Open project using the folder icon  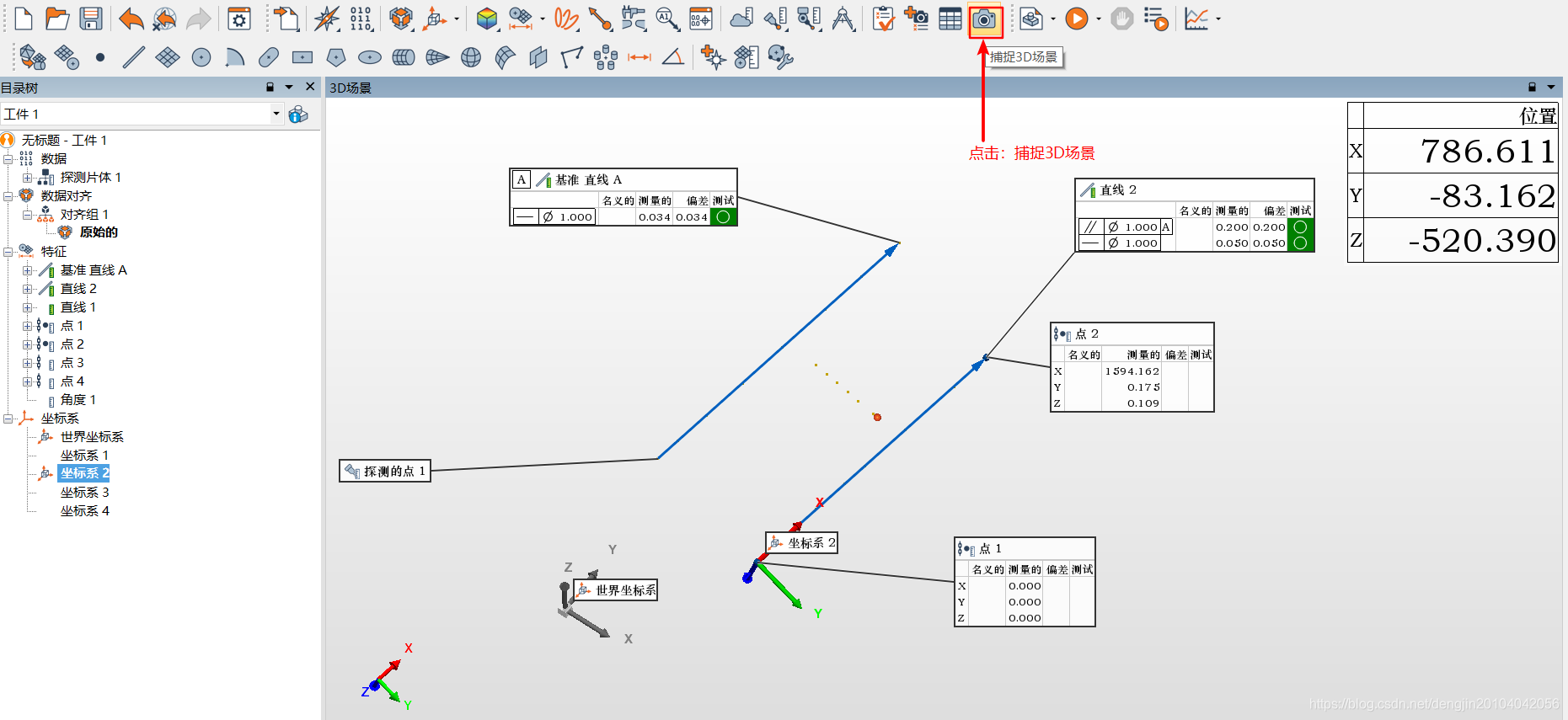(56, 19)
